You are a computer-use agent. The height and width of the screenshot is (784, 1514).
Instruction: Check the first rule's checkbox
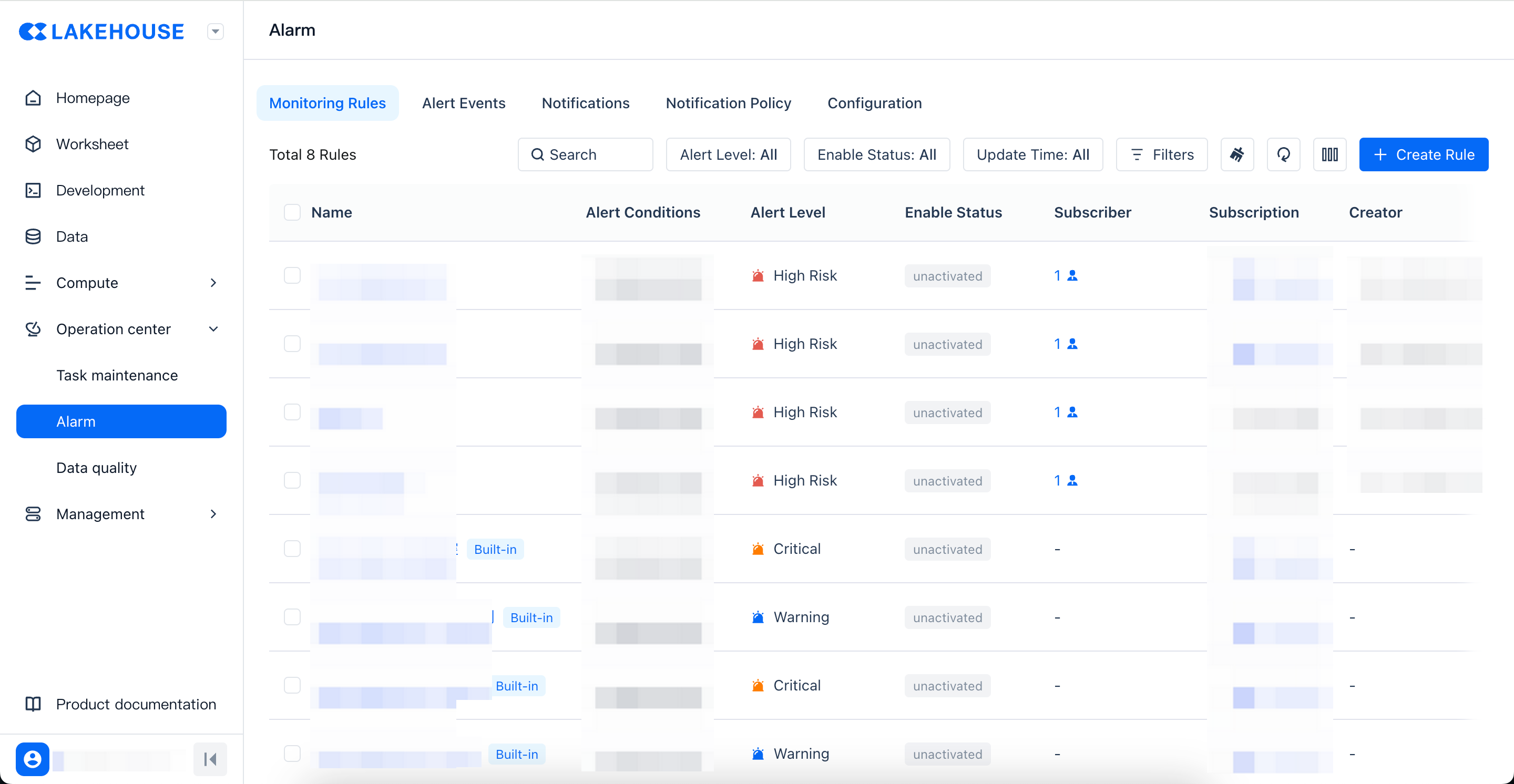[x=292, y=275]
